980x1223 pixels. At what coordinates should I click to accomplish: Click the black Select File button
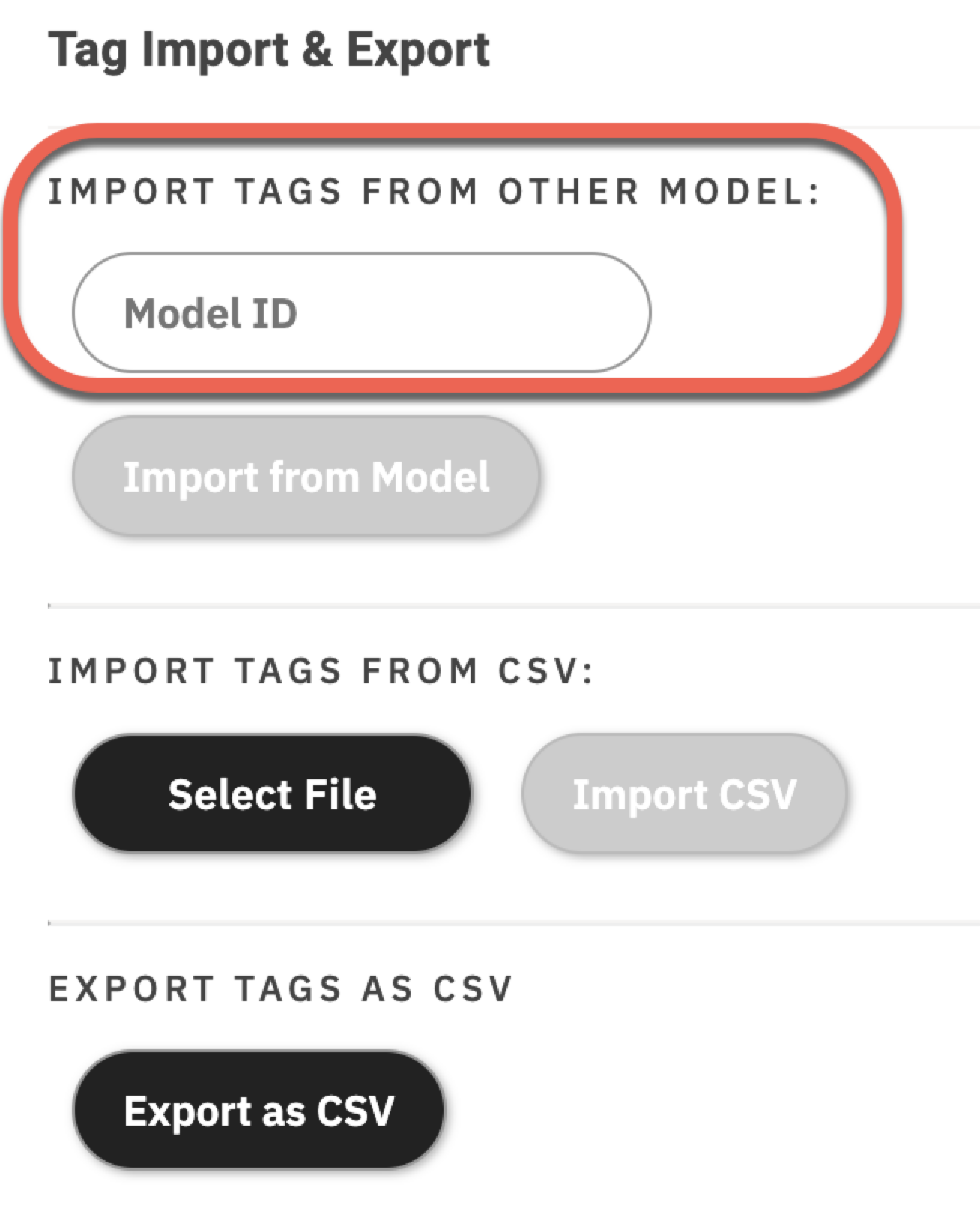click(273, 794)
